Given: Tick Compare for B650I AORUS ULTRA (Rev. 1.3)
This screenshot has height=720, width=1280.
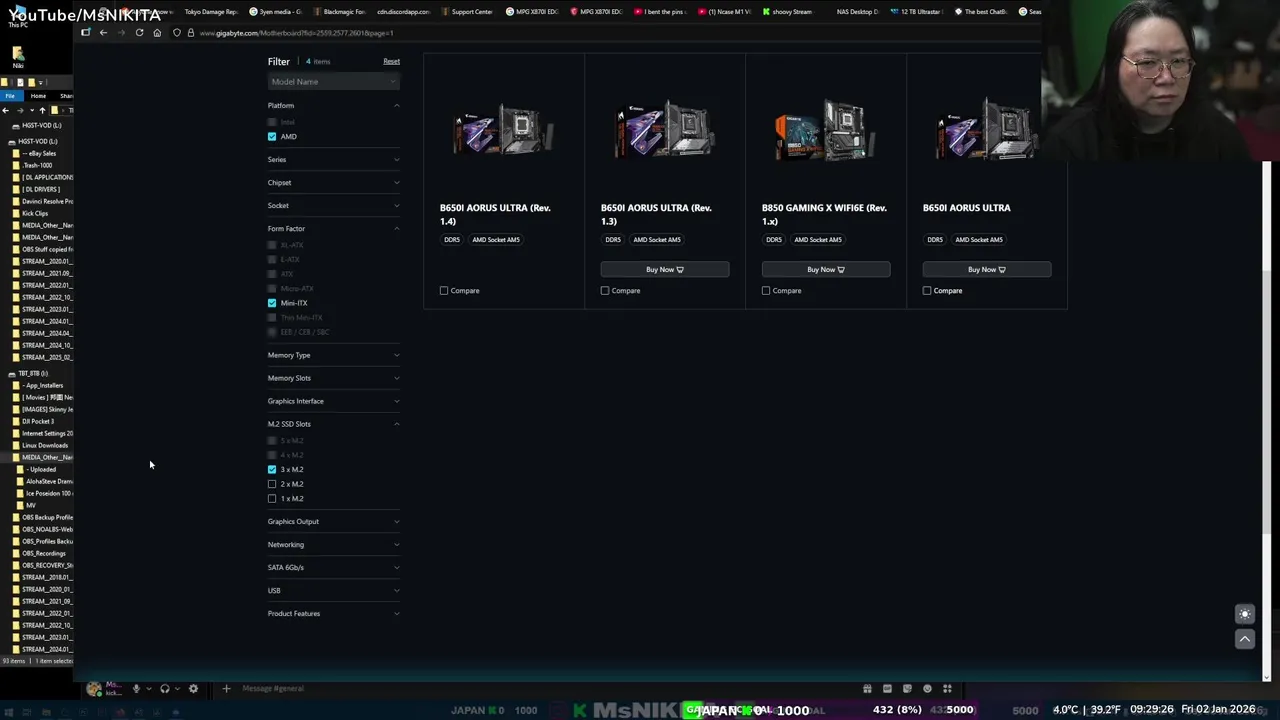Looking at the screenshot, I should [605, 291].
